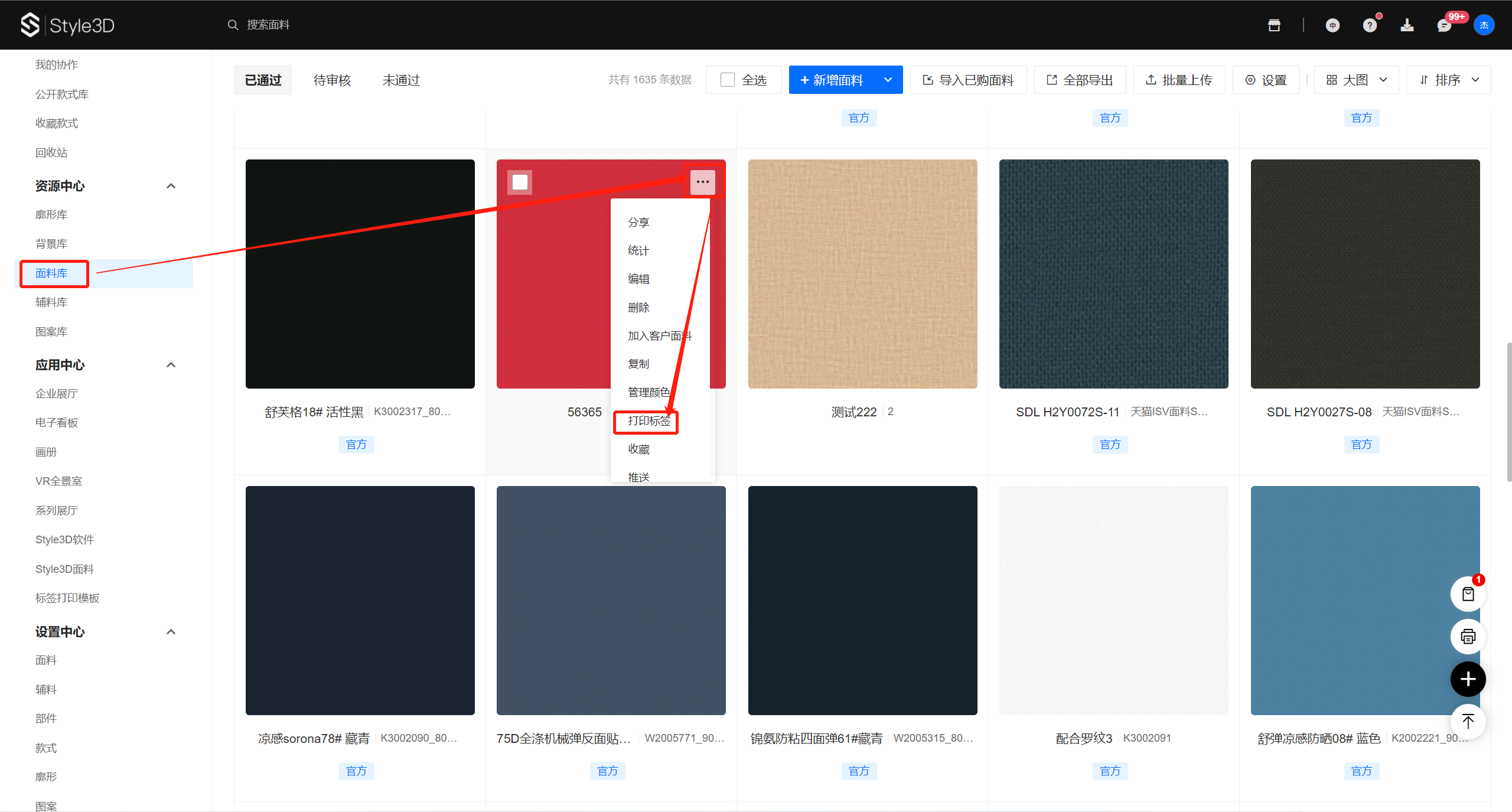Open the download icon in header
This screenshot has width=1512, height=812.
coord(1407,25)
